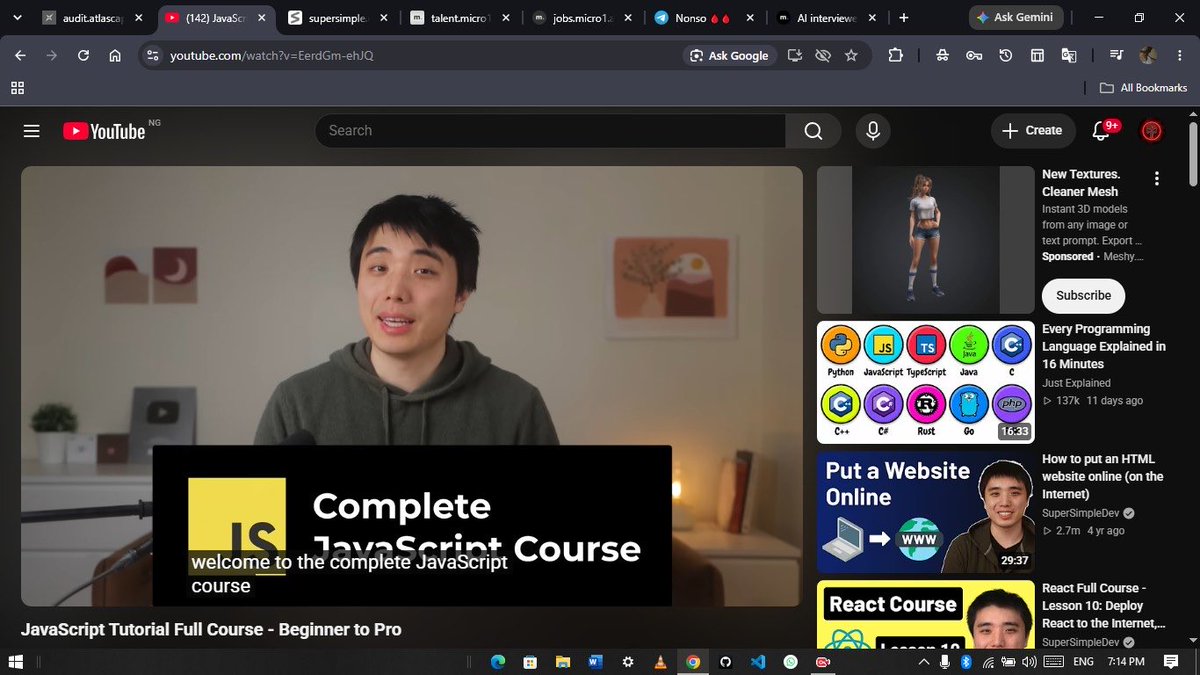Viewport: 1200px width, 675px height.
Task: Click the main video player to pause
Action: [x=412, y=386]
